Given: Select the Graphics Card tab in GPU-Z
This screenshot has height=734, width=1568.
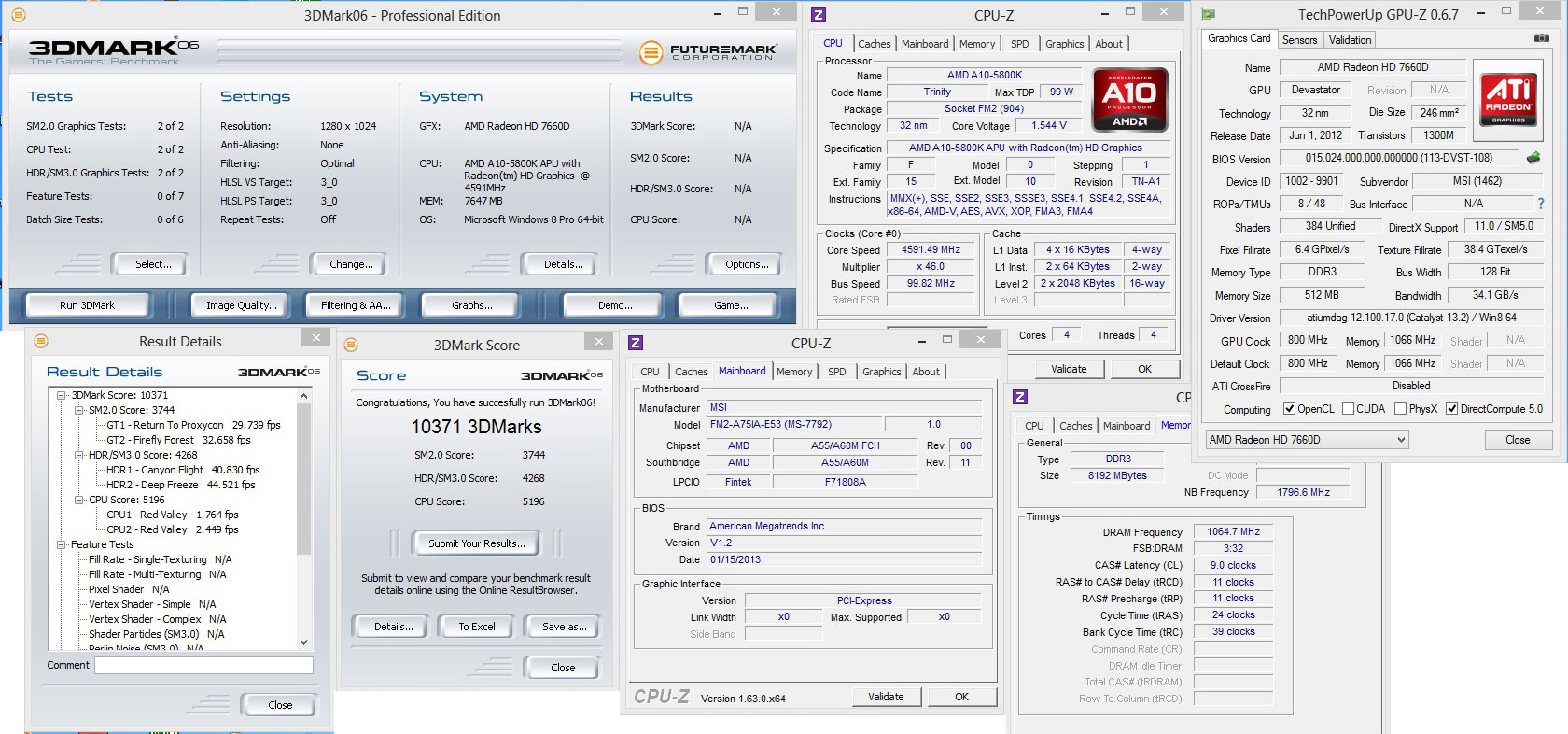Looking at the screenshot, I should 1239,38.
